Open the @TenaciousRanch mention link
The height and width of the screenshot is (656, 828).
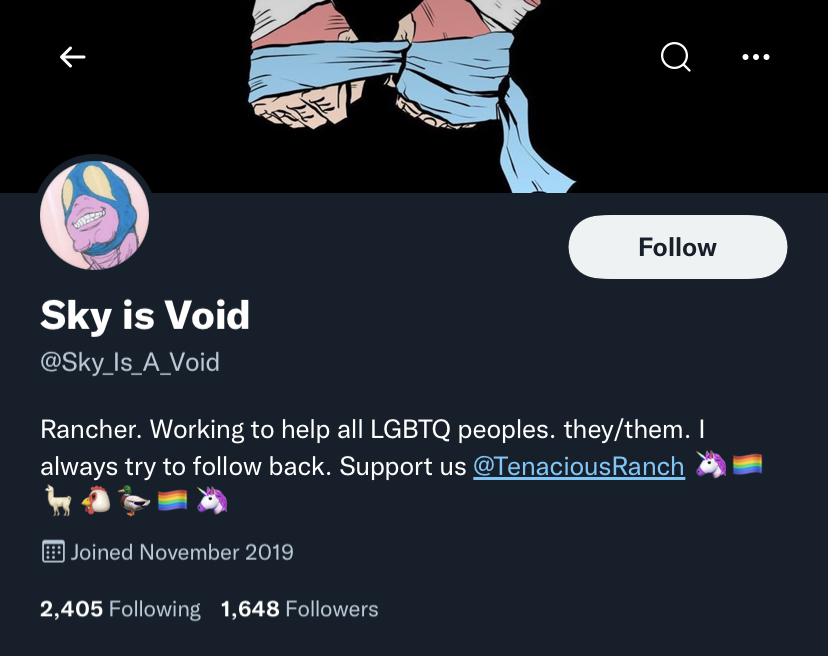579,466
